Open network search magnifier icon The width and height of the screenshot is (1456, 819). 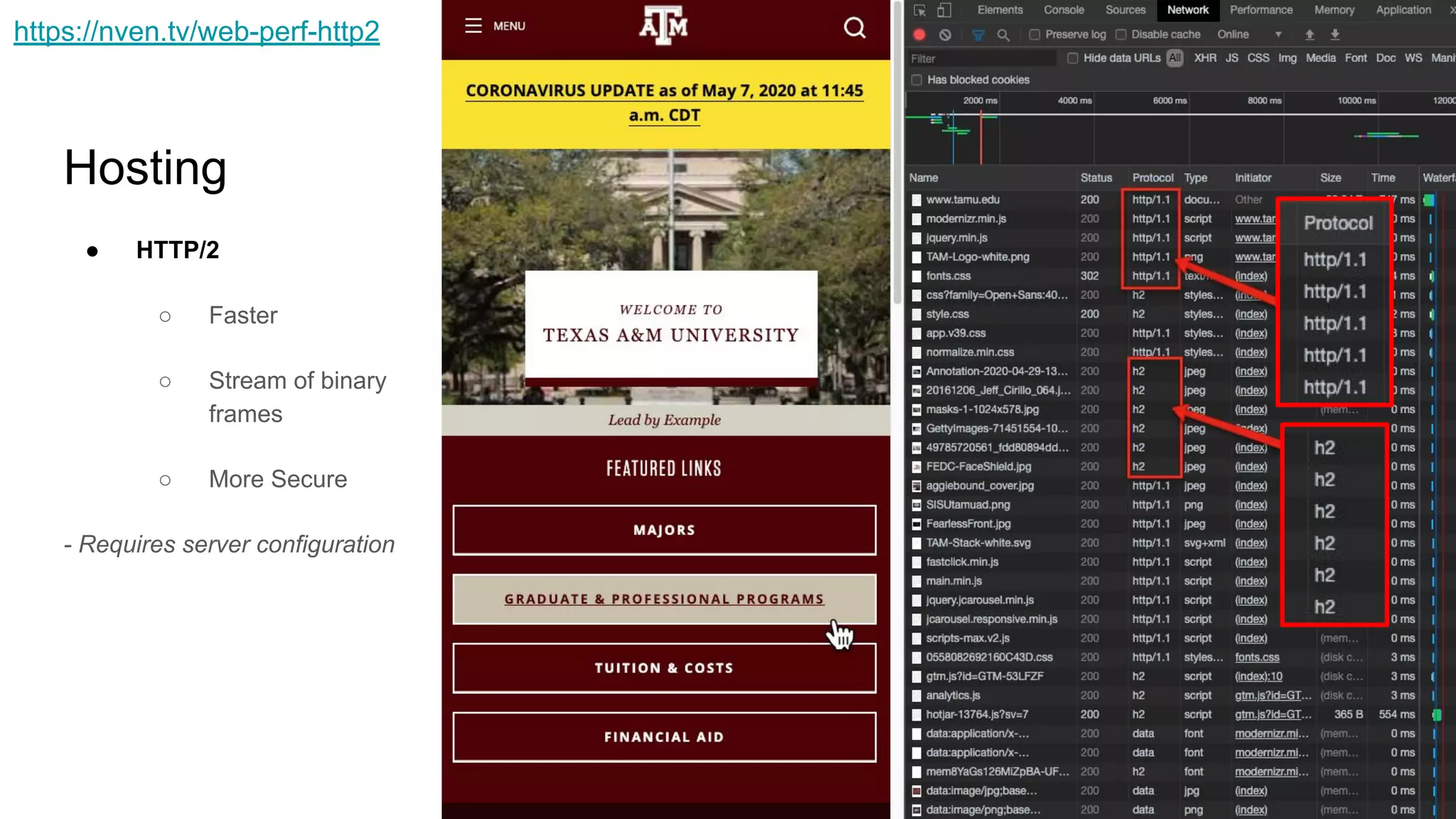pos(1003,34)
